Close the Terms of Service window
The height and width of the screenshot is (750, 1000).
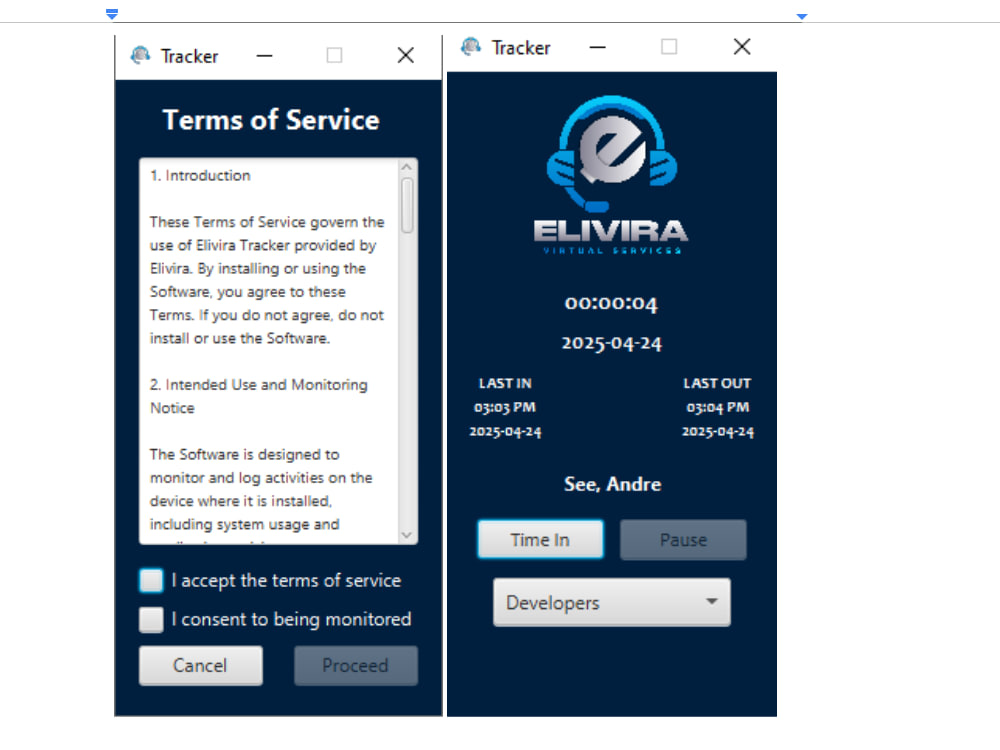coord(406,55)
